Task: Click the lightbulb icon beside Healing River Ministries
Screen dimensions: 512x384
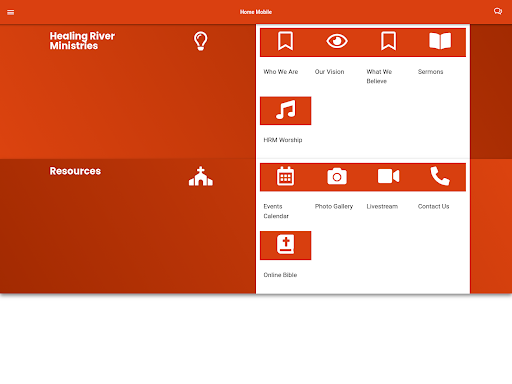Action: tap(201, 41)
